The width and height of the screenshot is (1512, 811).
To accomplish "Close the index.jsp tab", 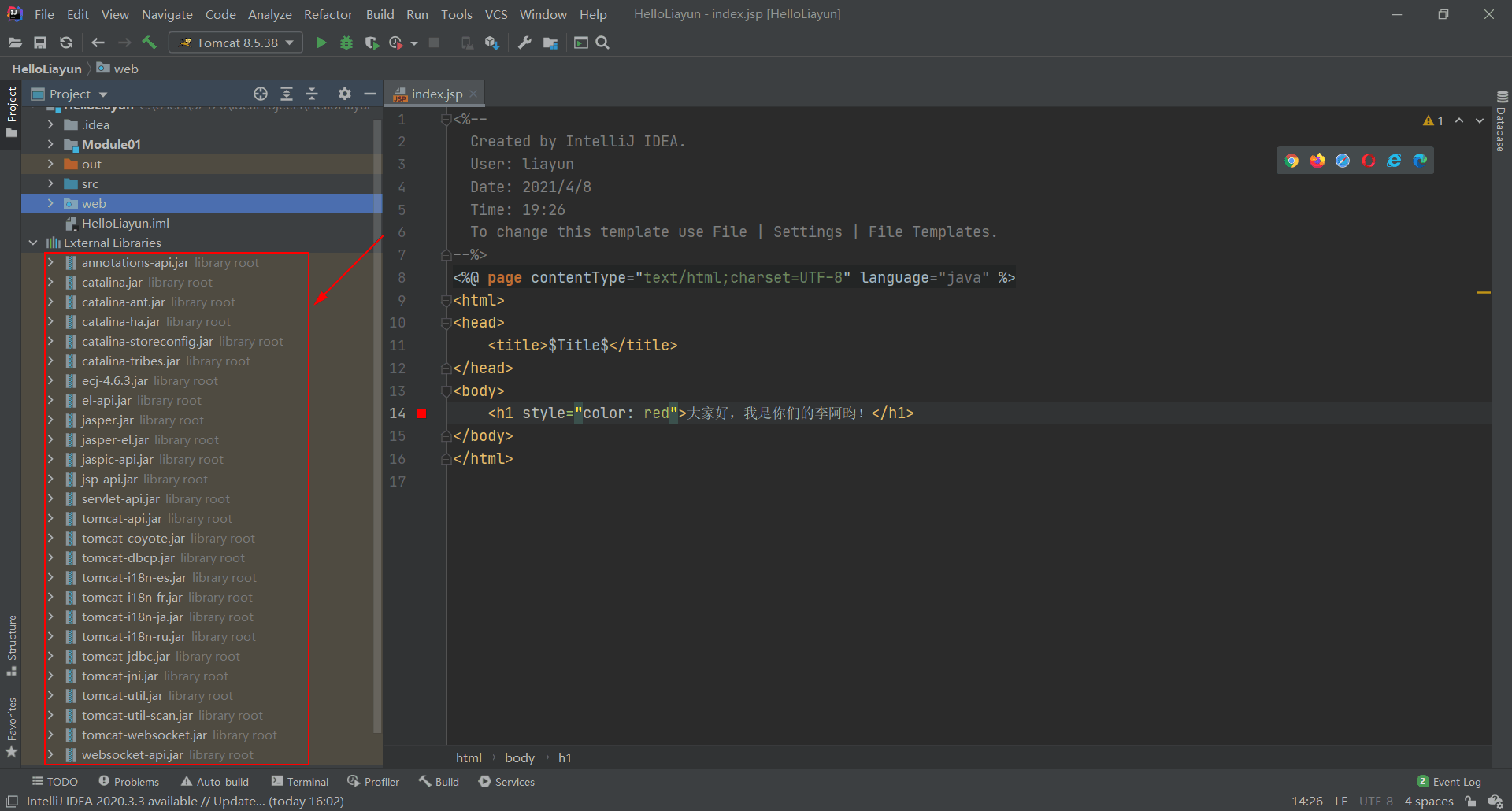I will tap(473, 94).
